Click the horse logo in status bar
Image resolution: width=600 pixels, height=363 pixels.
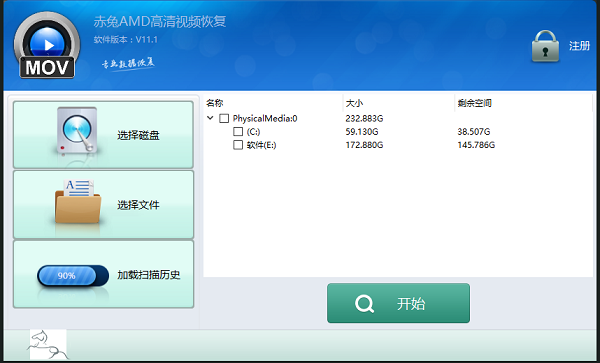pos(48,345)
